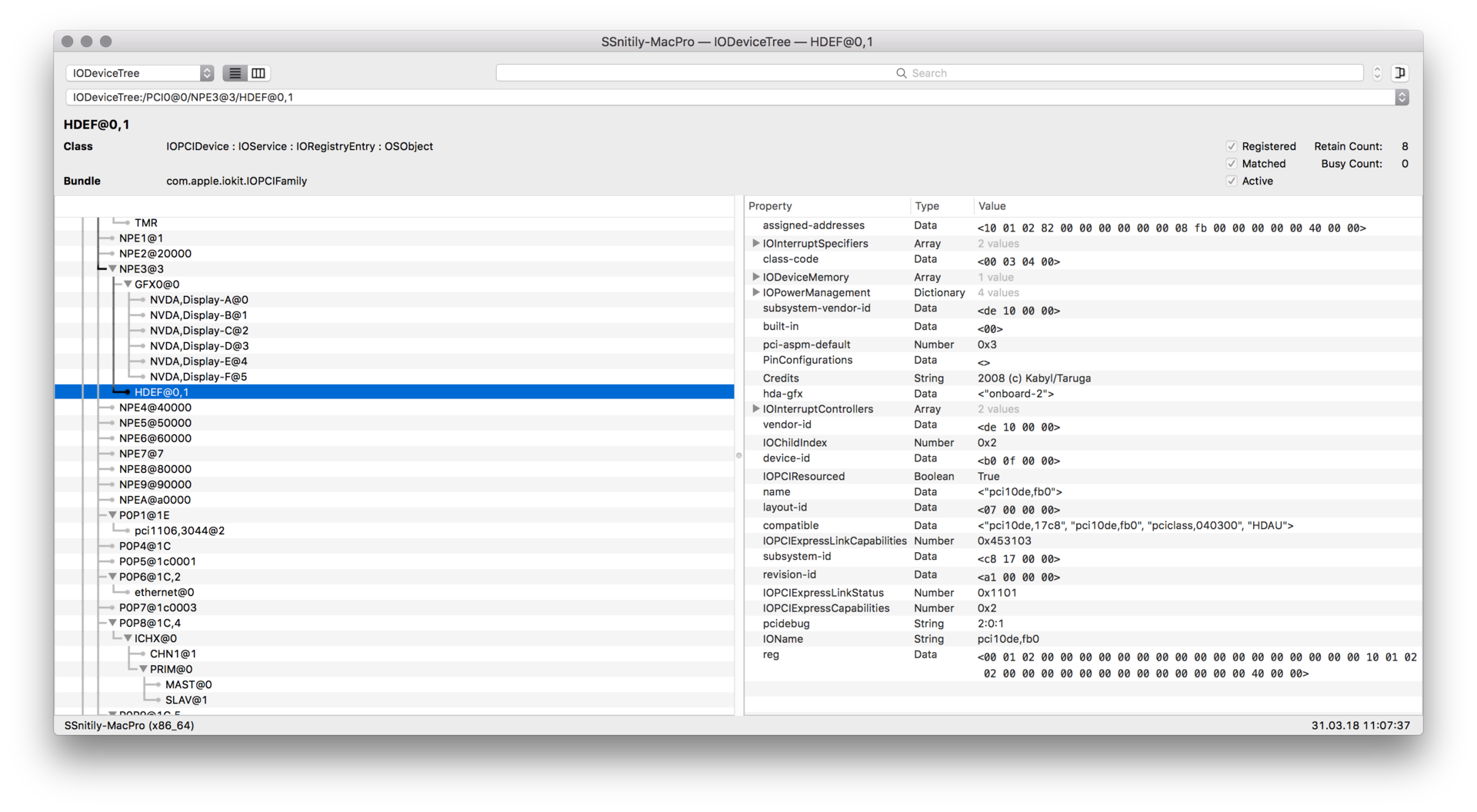
Task: Select the MAST@0 tree entry
Action: (188, 684)
